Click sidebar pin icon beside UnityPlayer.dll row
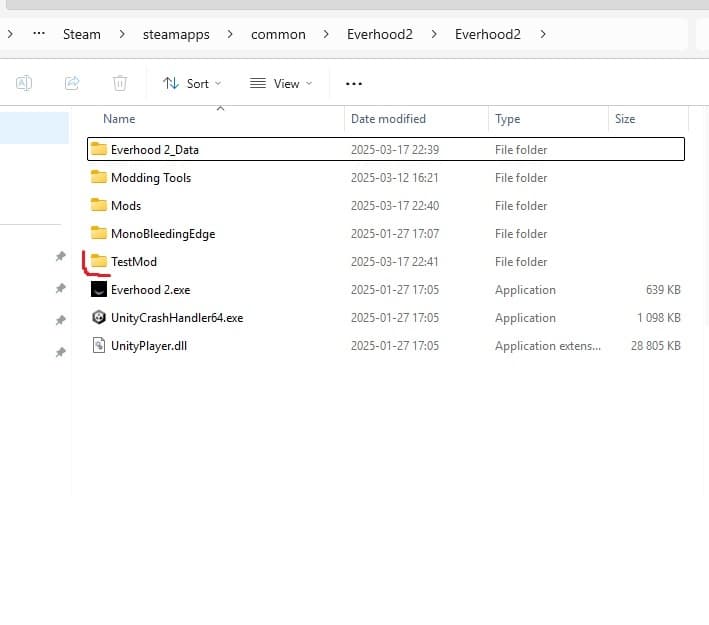 click(x=61, y=352)
